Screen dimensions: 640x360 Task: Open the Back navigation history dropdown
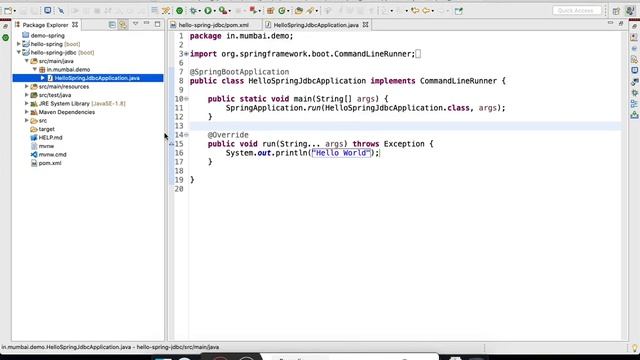[432, 11]
